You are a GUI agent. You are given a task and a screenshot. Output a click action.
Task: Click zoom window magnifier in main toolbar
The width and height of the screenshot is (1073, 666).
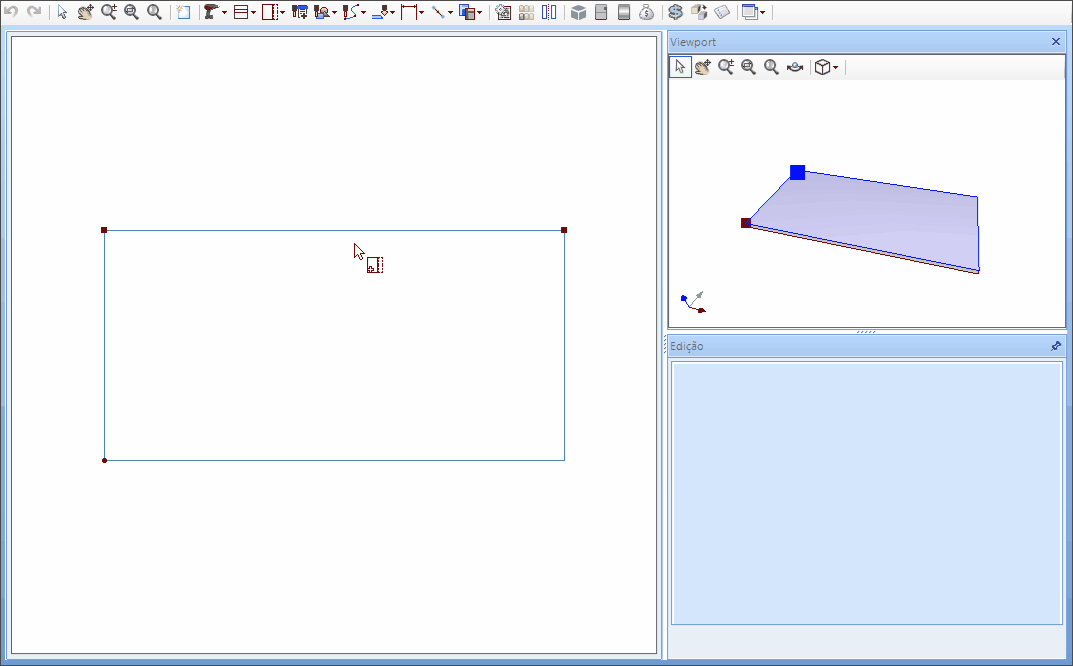[x=131, y=12]
